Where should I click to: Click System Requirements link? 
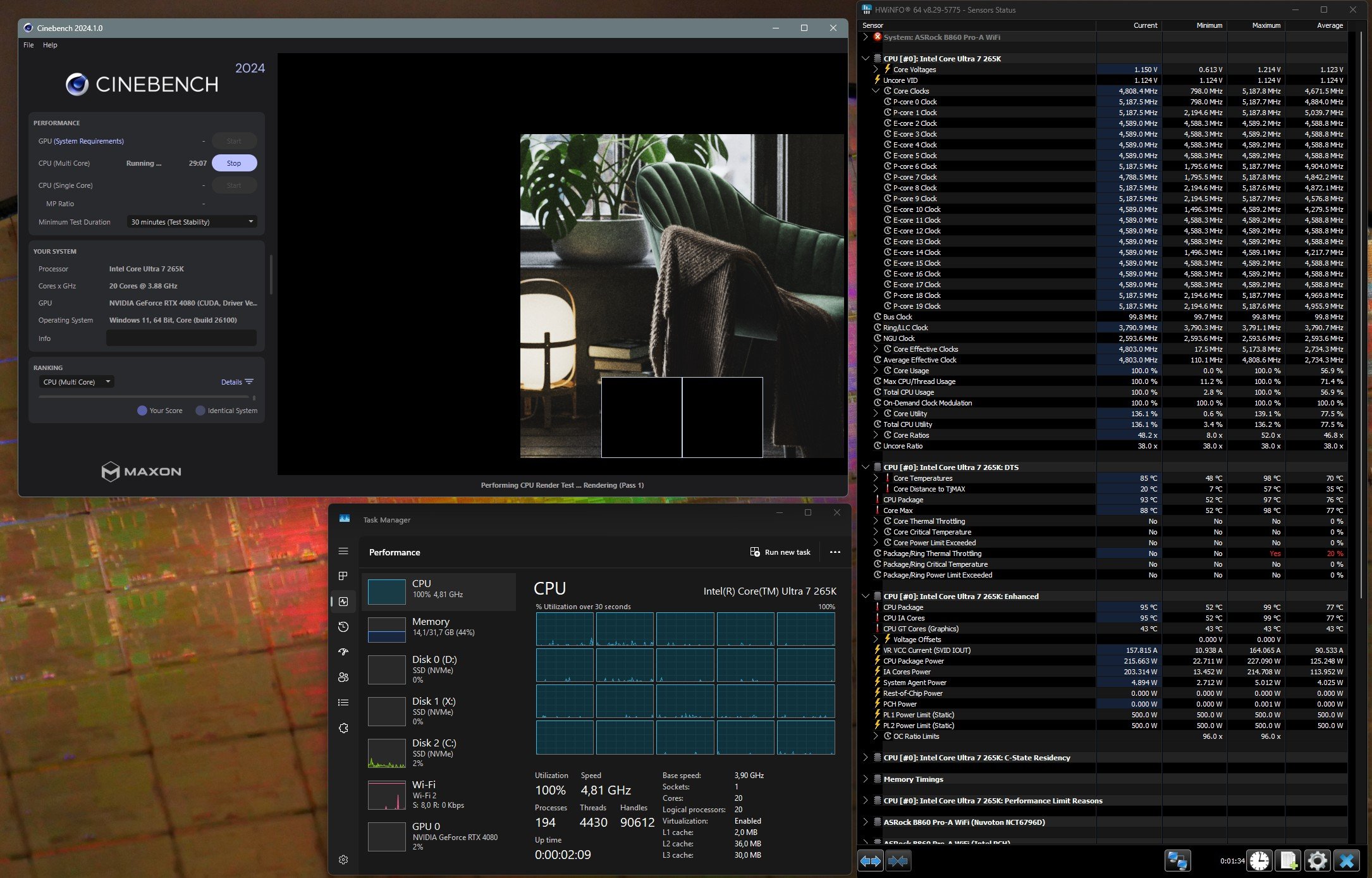pos(89,141)
